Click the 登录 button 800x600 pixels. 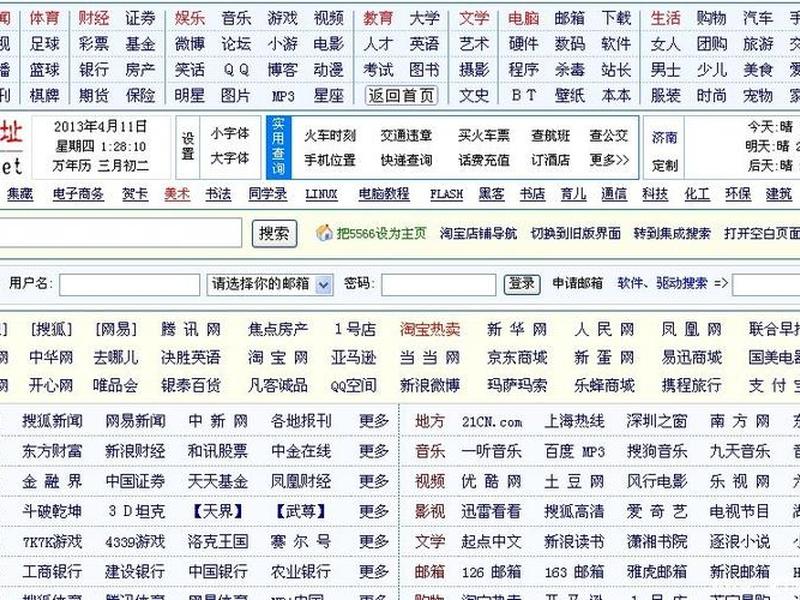(x=522, y=284)
